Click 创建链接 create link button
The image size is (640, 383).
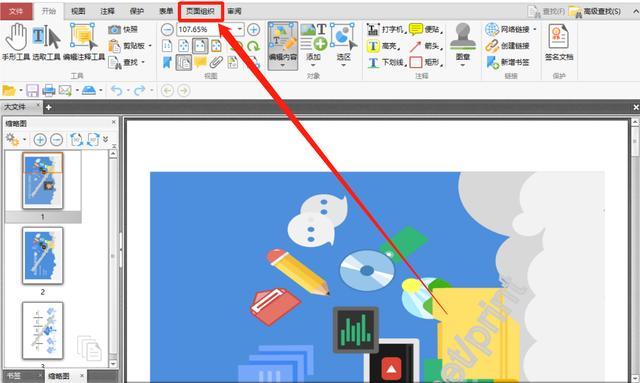(x=507, y=46)
